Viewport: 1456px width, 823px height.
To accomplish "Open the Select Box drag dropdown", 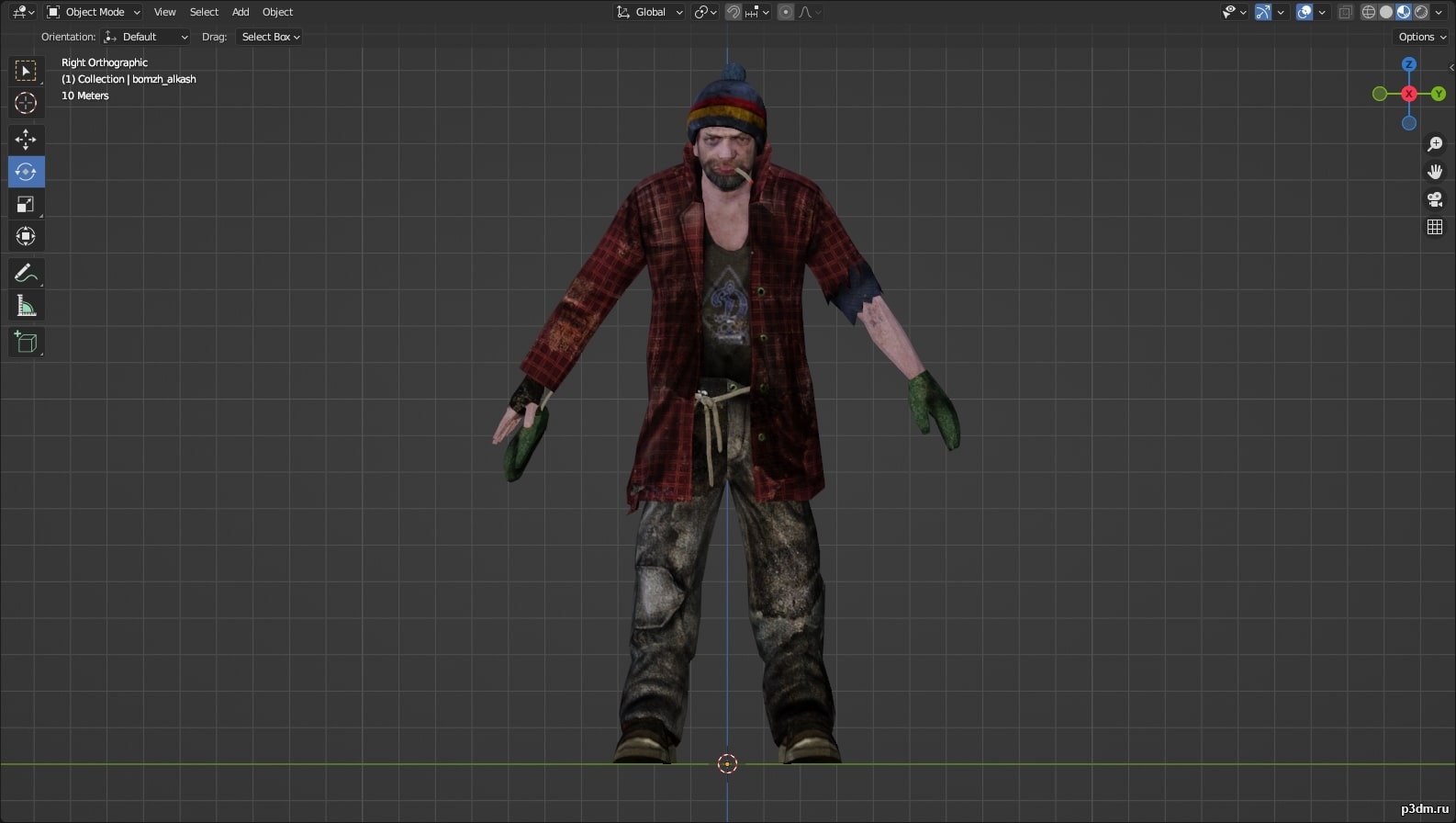I will (x=270, y=37).
